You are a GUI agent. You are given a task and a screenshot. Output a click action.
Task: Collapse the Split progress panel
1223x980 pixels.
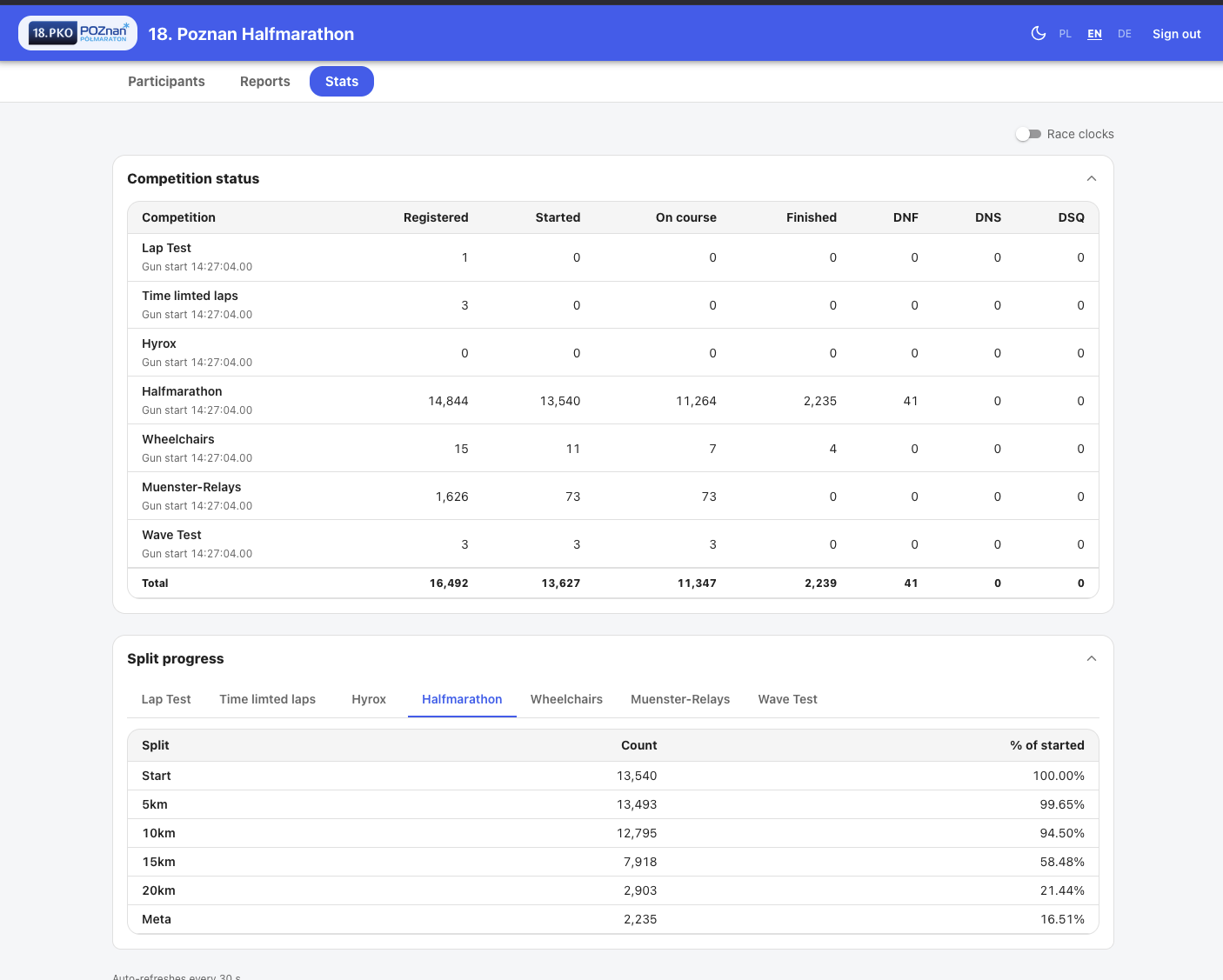[x=1092, y=658]
